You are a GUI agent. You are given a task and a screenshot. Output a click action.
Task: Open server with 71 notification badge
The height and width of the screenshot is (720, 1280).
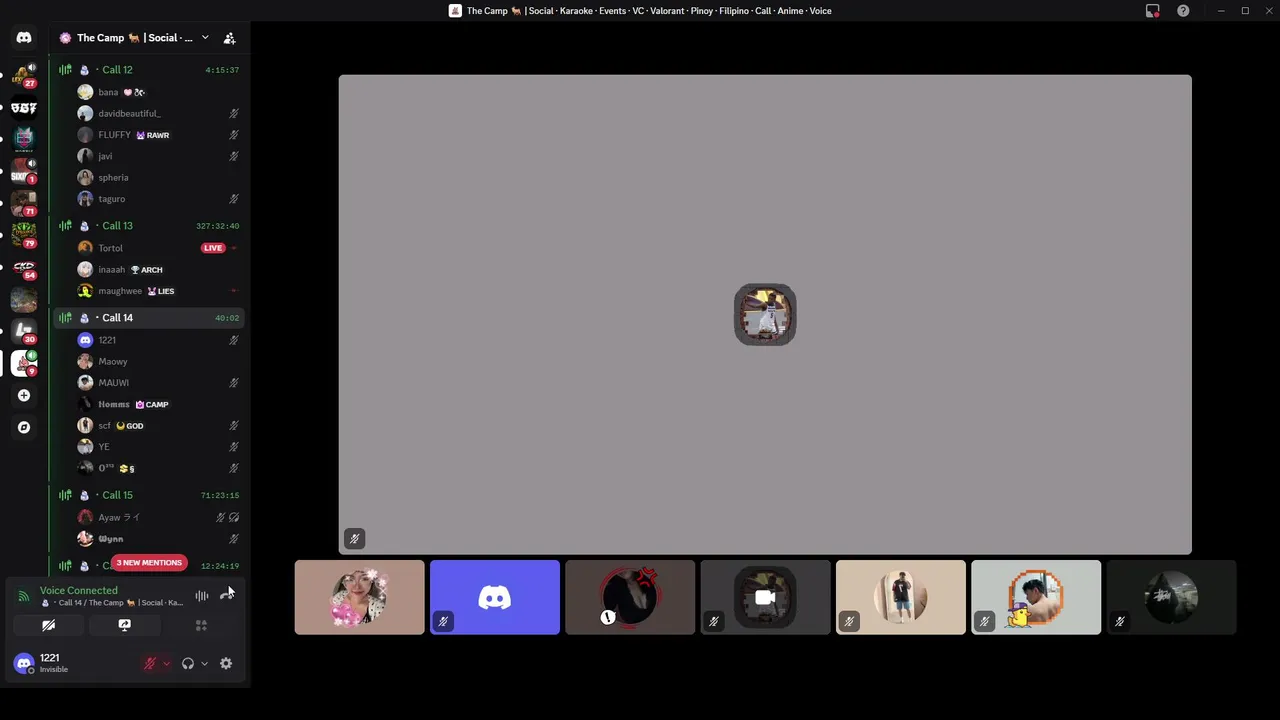(24, 203)
